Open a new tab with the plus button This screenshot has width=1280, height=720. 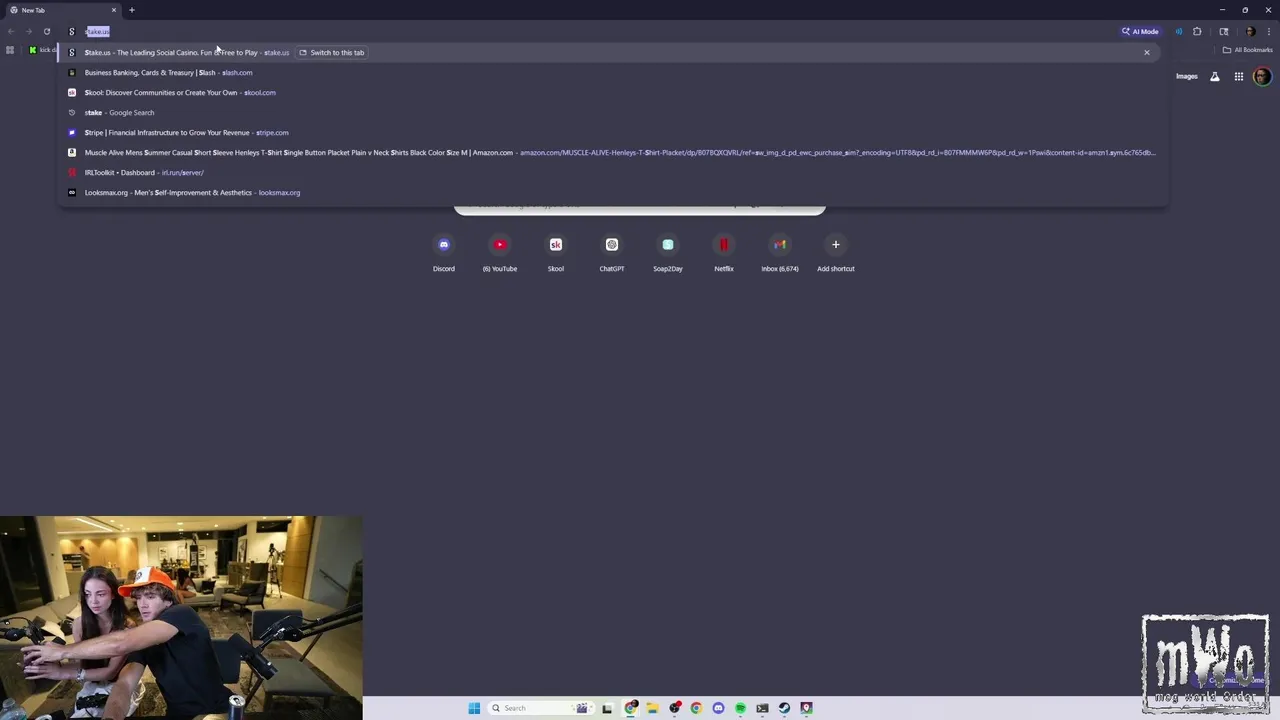tap(131, 10)
